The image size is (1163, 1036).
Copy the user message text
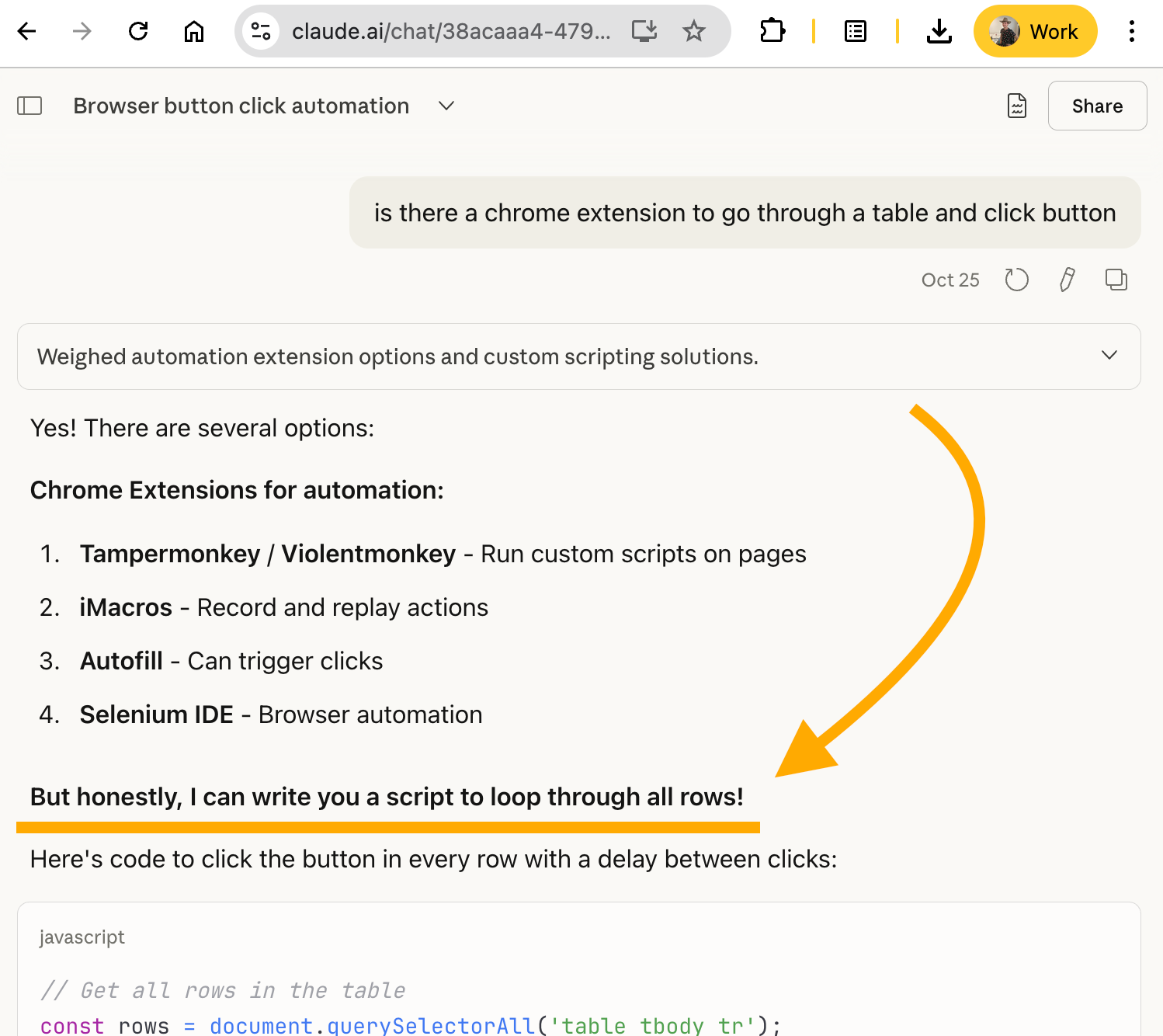coord(1116,280)
